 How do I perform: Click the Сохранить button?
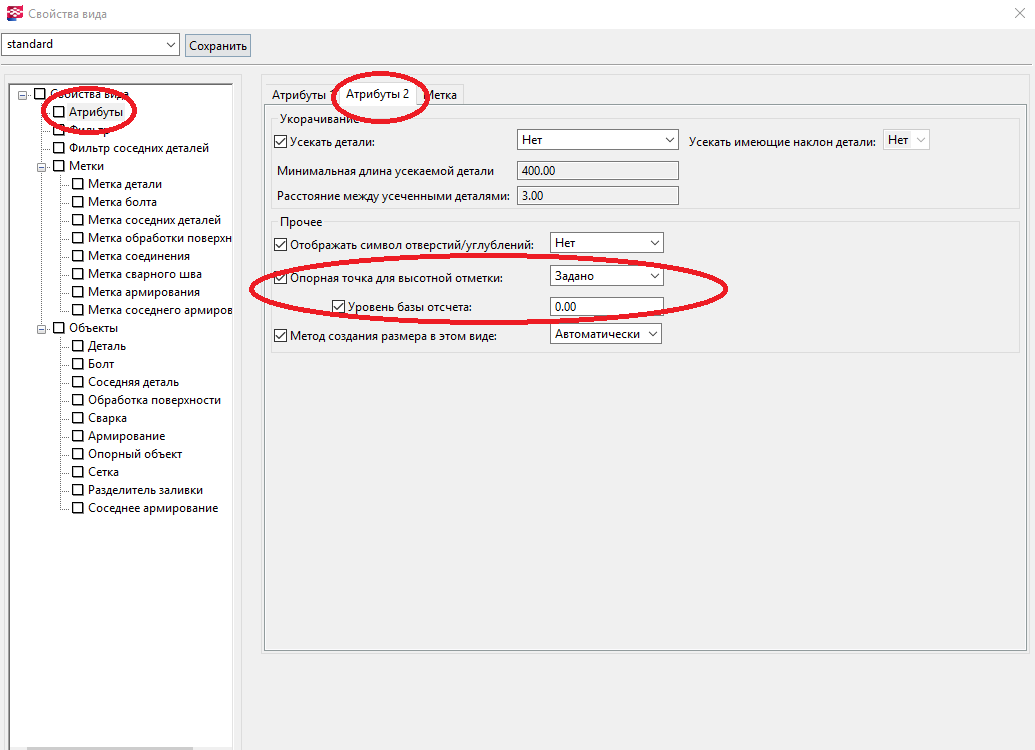[x=217, y=45]
